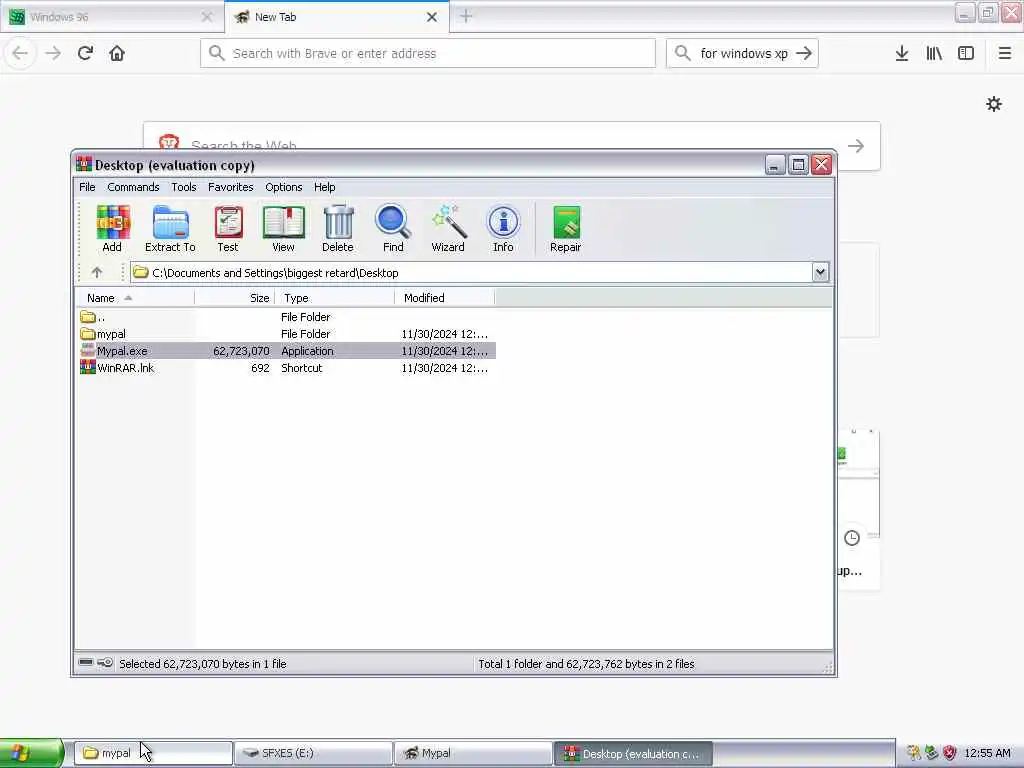Switch to the Windows 96 browser tab
The width and height of the screenshot is (1024, 768).
tap(111, 17)
